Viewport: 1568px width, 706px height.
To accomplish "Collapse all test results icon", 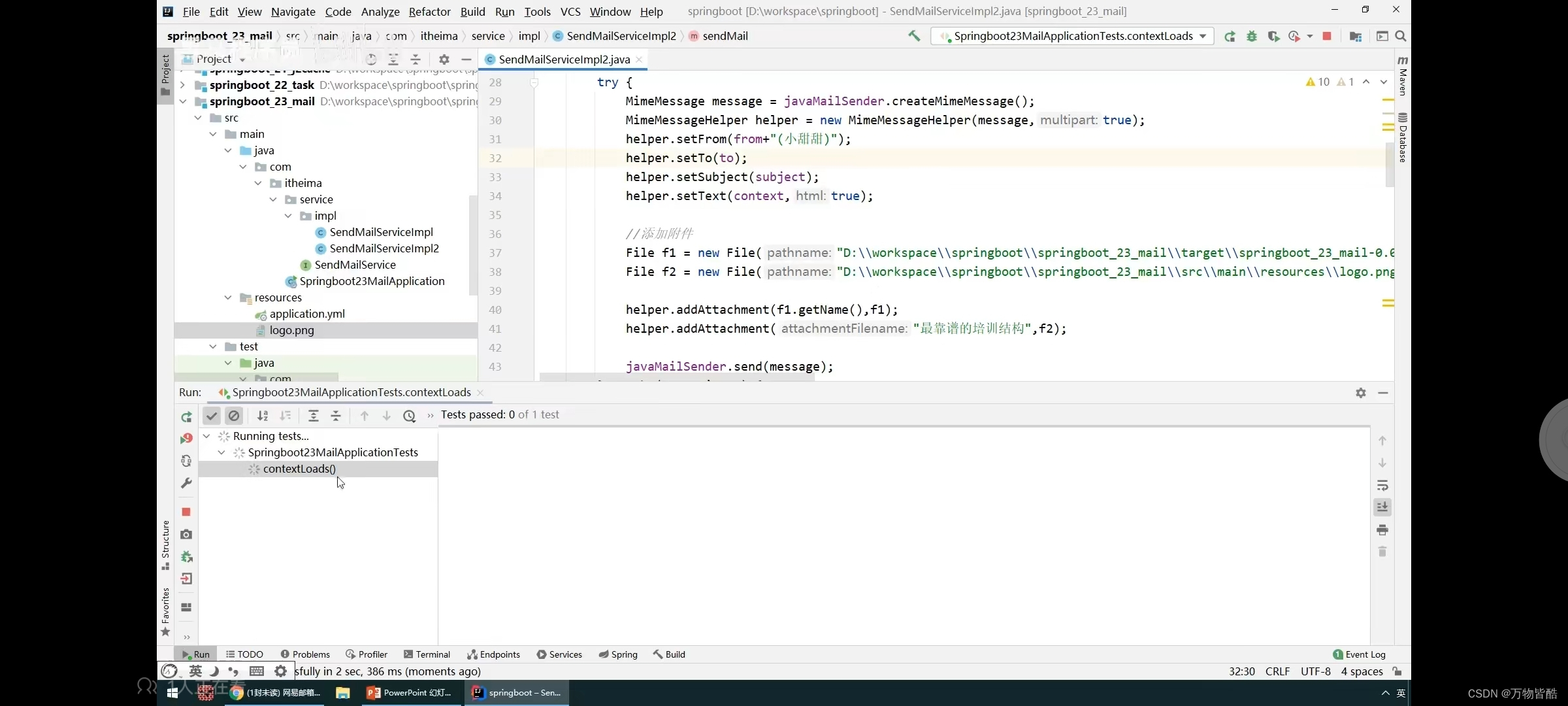I will click(336, 416).
